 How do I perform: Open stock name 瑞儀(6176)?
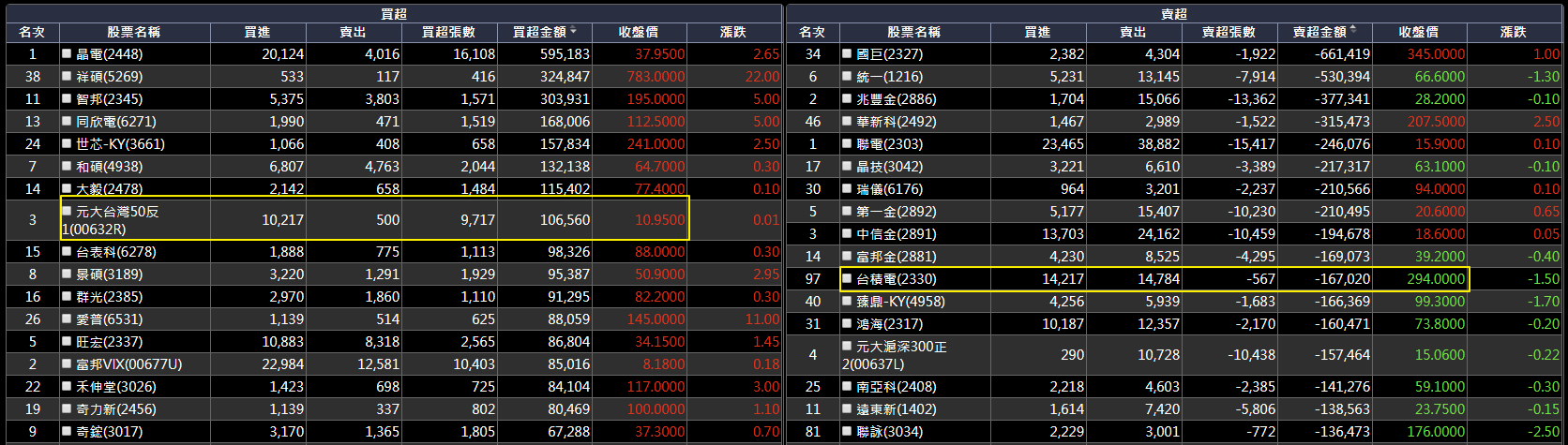(889, 189)
